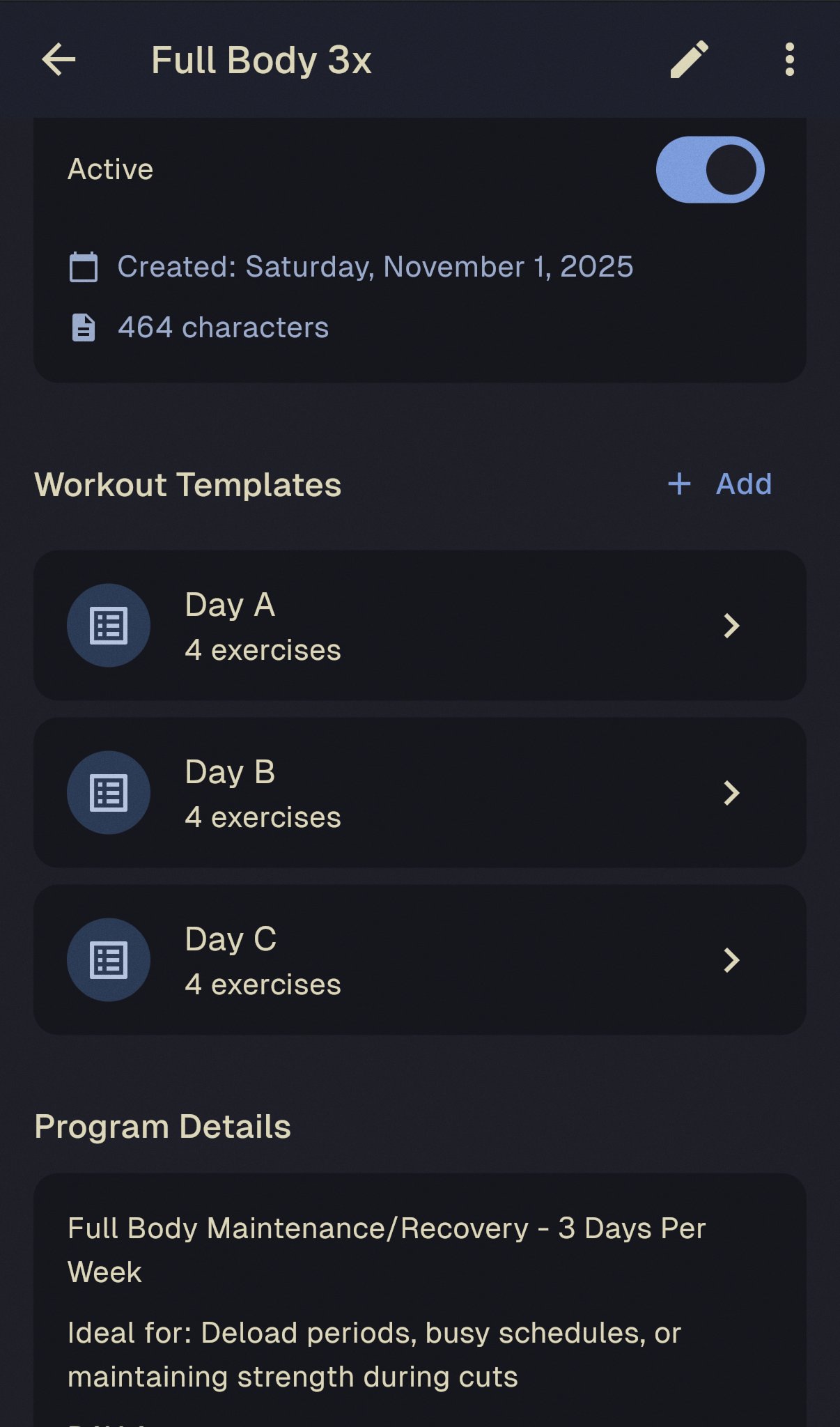
Task: Open Day B via the right-facing chevron
Action: click(732, 792)
